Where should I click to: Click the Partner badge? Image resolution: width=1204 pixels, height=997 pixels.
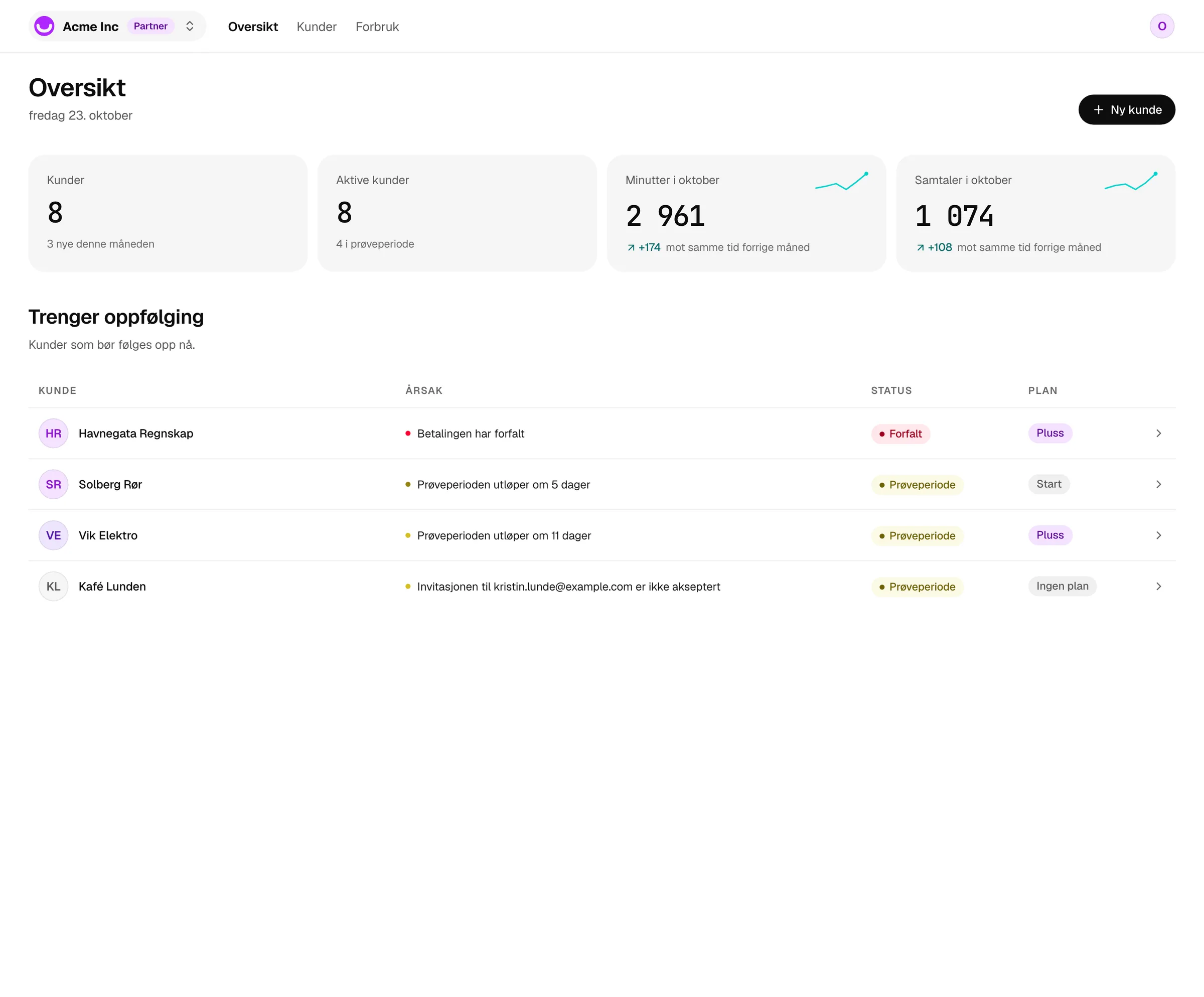point(150,27)
